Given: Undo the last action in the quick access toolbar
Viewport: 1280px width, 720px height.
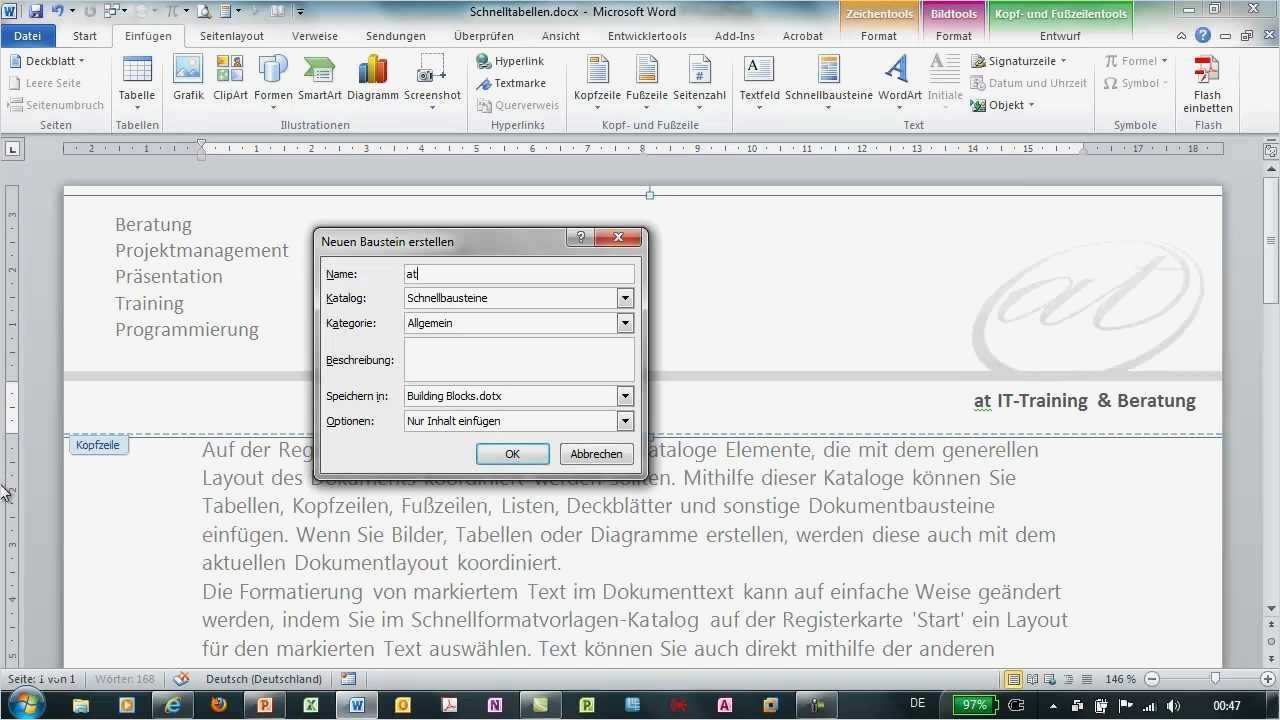Looking at the screenshot, I should tap(57, 11).
